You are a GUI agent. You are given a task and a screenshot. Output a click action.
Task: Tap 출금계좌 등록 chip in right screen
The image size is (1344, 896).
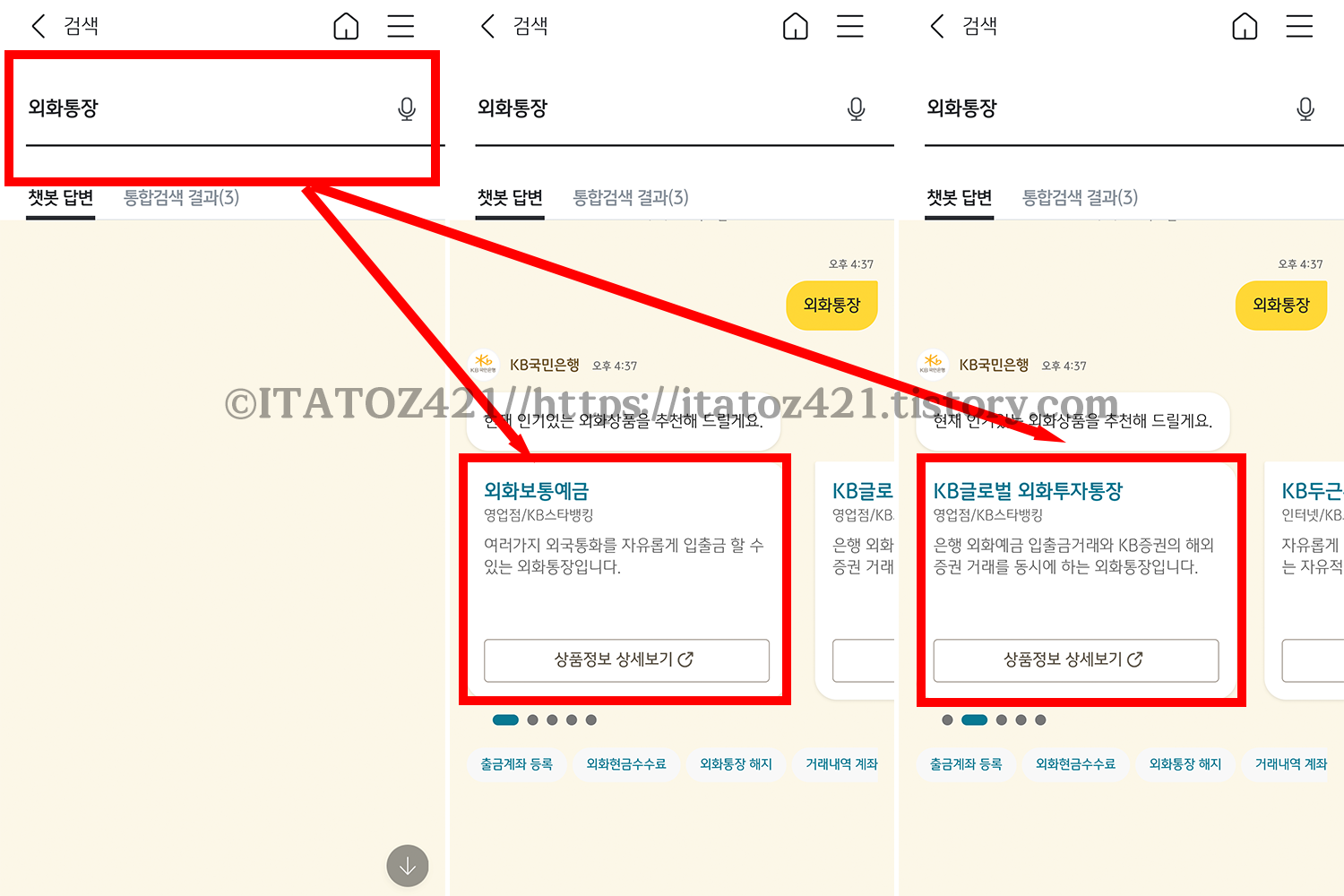click(966, 764)
